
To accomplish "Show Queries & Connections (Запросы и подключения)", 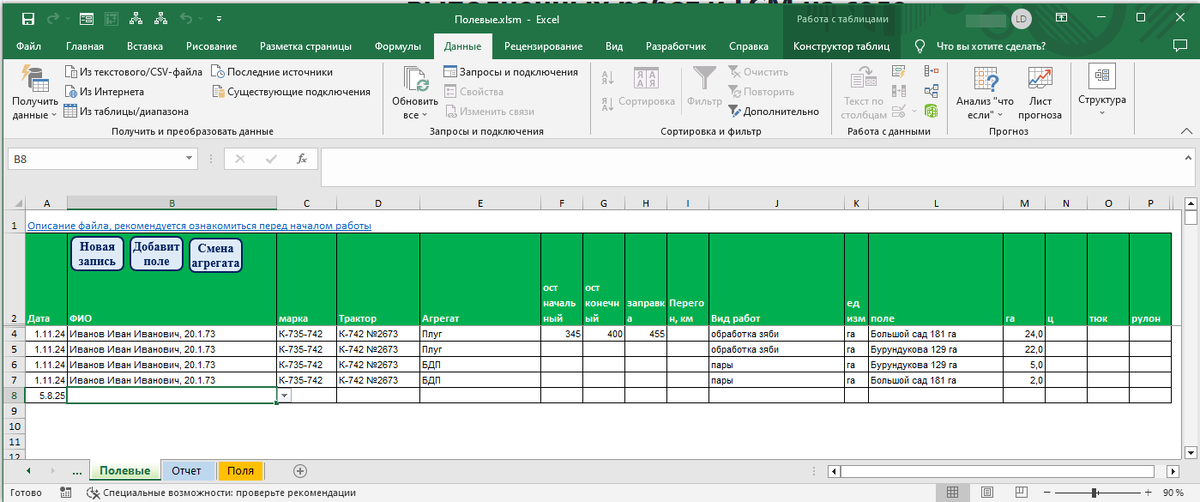I will (x=510, y=72).
